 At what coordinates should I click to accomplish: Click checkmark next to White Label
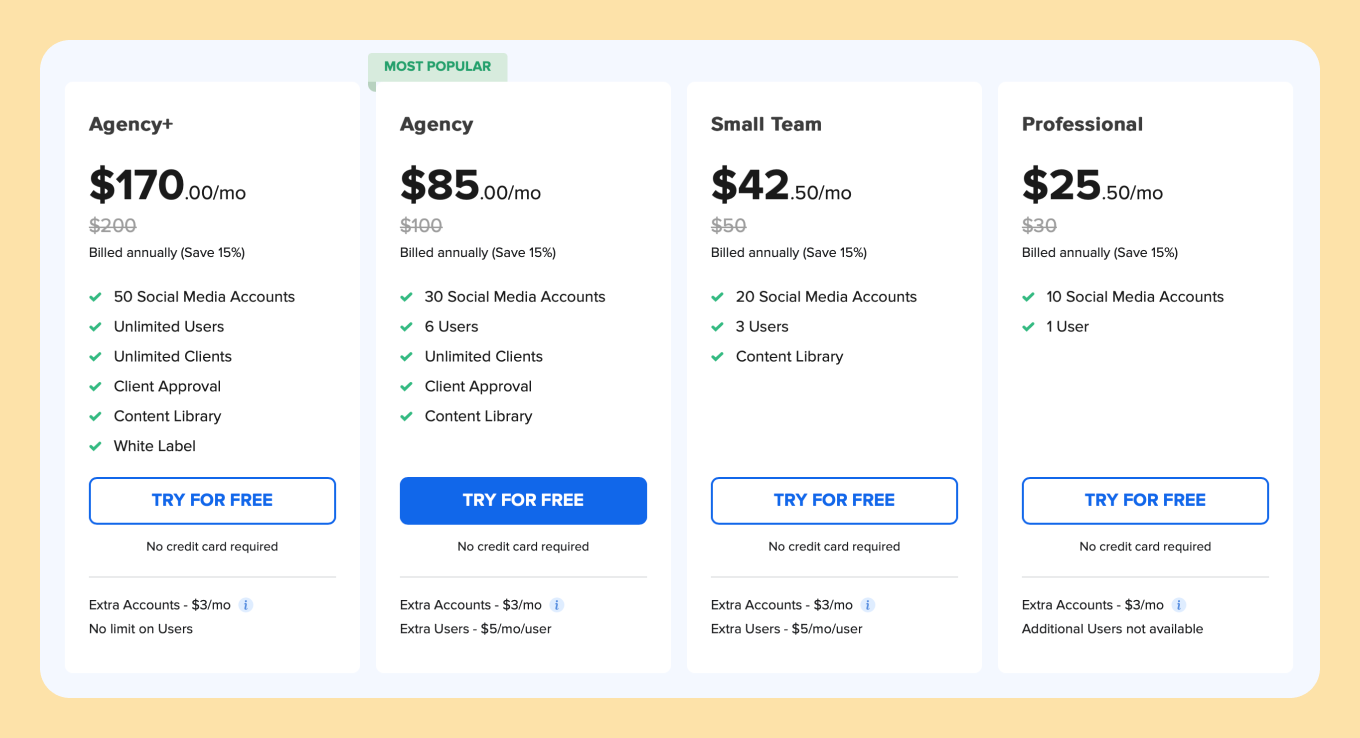[x=96, y=446]
